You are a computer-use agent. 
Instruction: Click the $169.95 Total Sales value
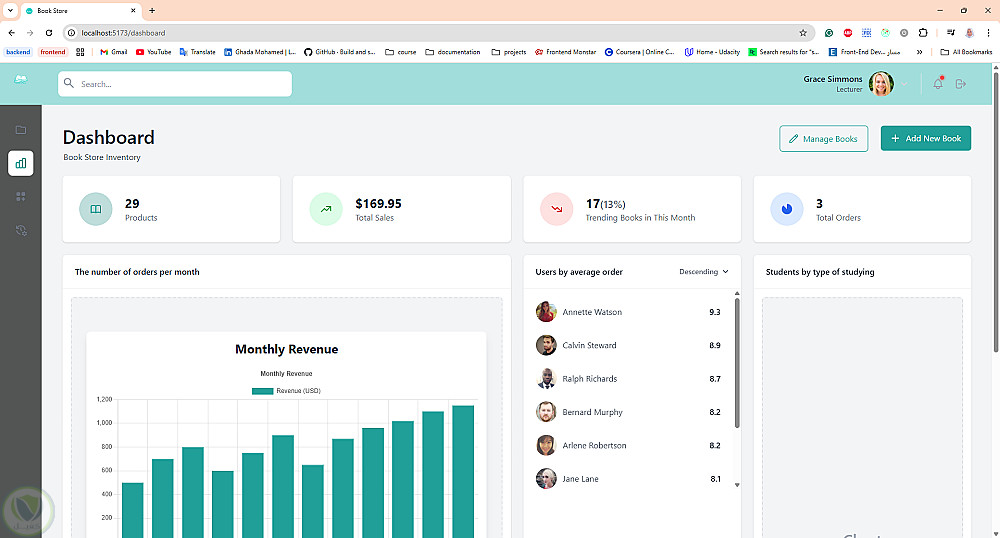click(378, 203)
